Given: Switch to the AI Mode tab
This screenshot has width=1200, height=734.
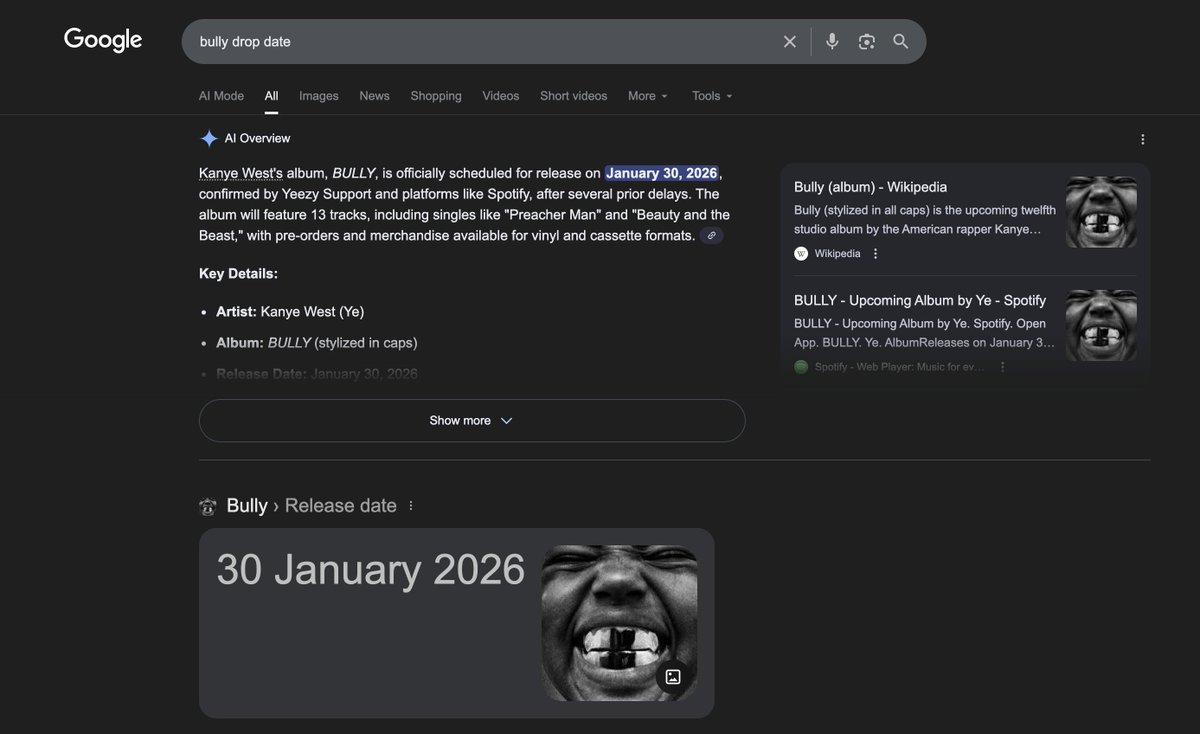Looking at the screenshot, I should point(221,96).
